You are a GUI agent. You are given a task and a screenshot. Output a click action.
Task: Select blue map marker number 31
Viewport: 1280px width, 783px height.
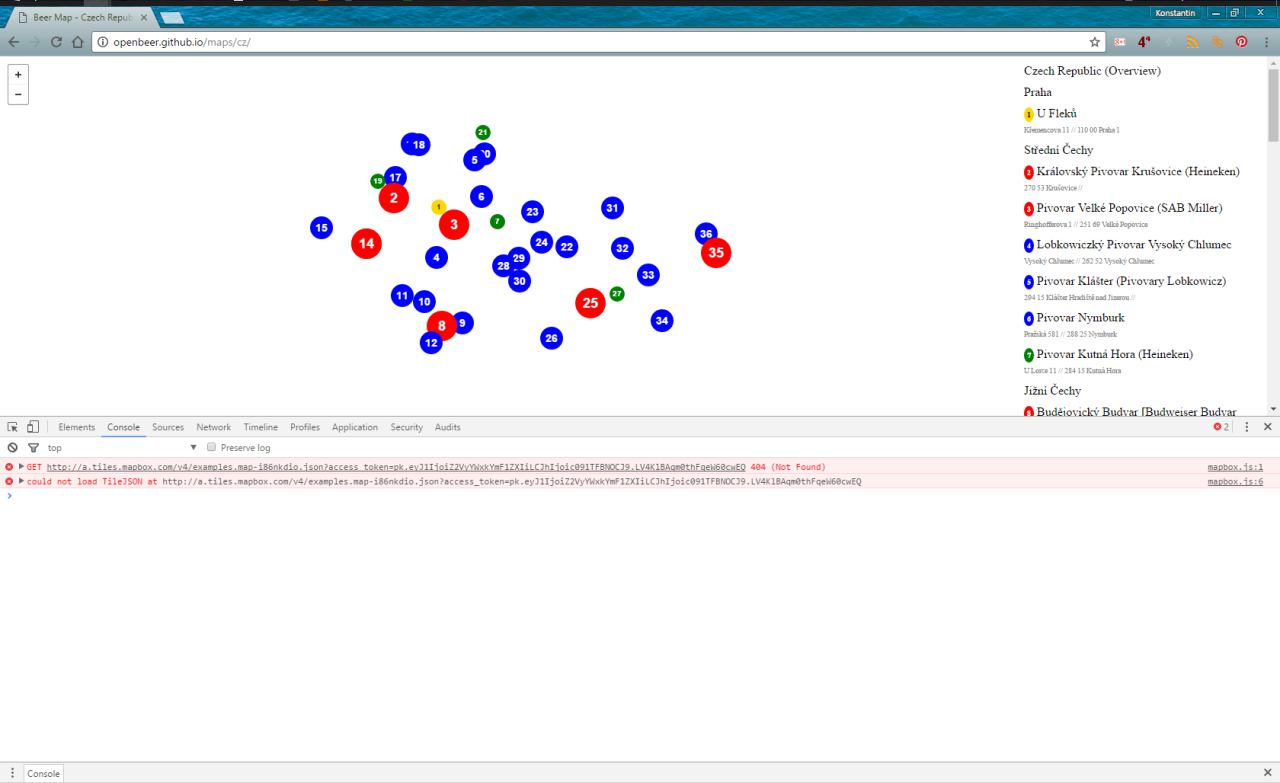612,208
